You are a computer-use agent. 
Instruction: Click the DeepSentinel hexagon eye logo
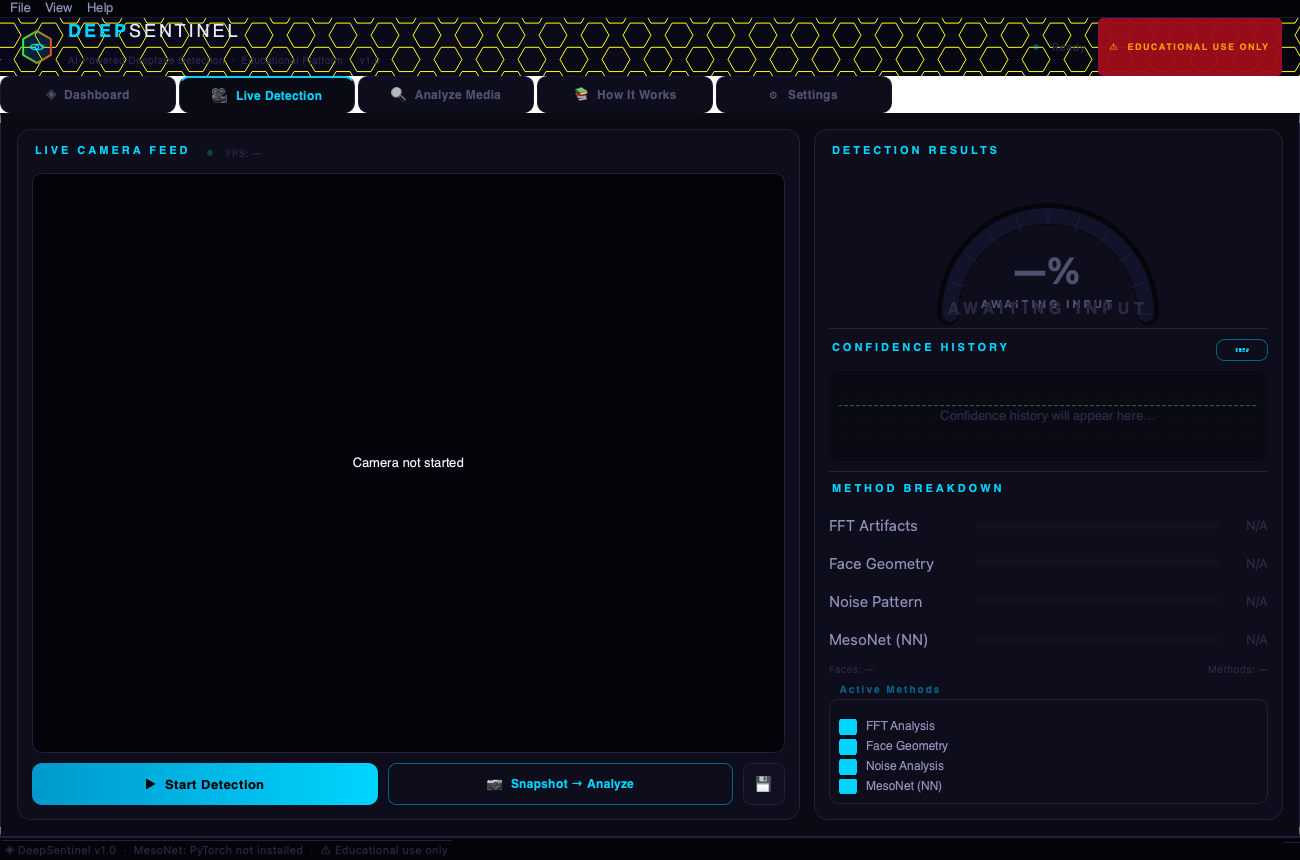click(36, 46)
